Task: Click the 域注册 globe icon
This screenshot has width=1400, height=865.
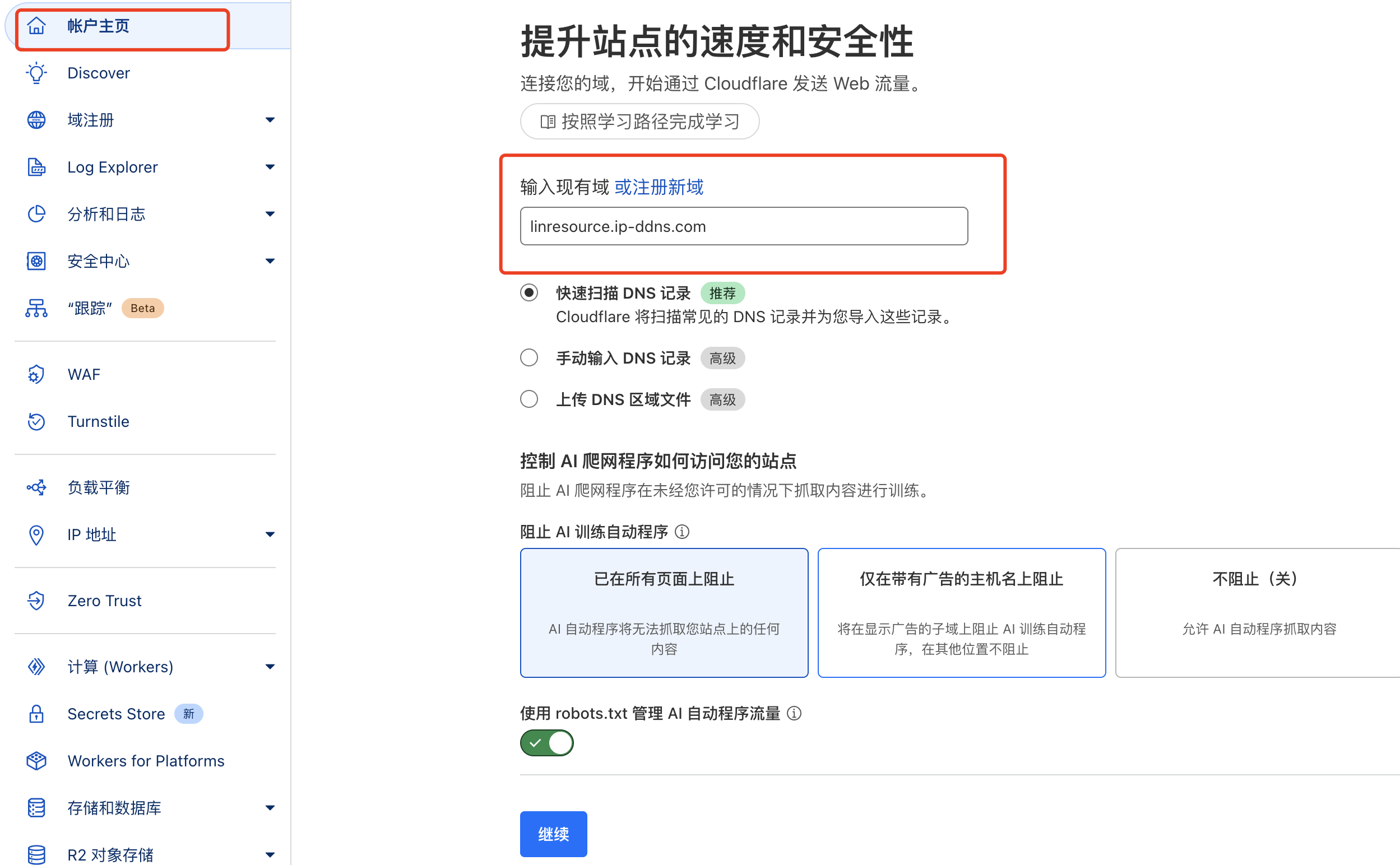Action: point(36,120)
